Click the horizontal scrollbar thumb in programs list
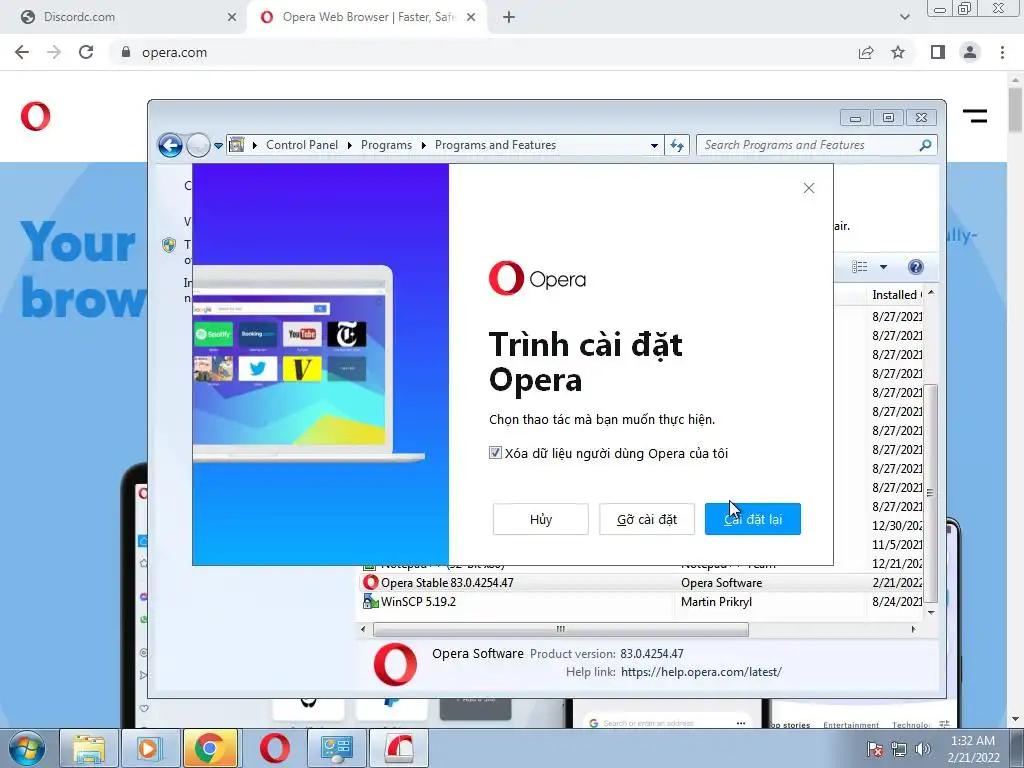Viewport: 1024px width, 768px height. [560, 630]
